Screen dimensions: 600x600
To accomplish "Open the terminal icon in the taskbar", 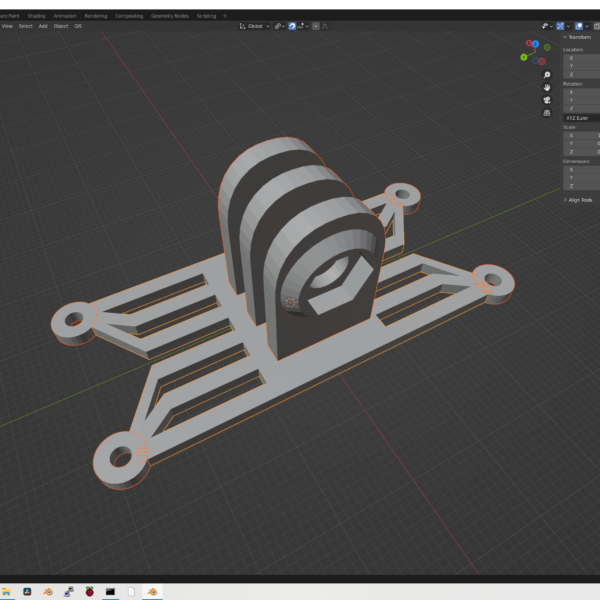I will (x=111, y=592).
